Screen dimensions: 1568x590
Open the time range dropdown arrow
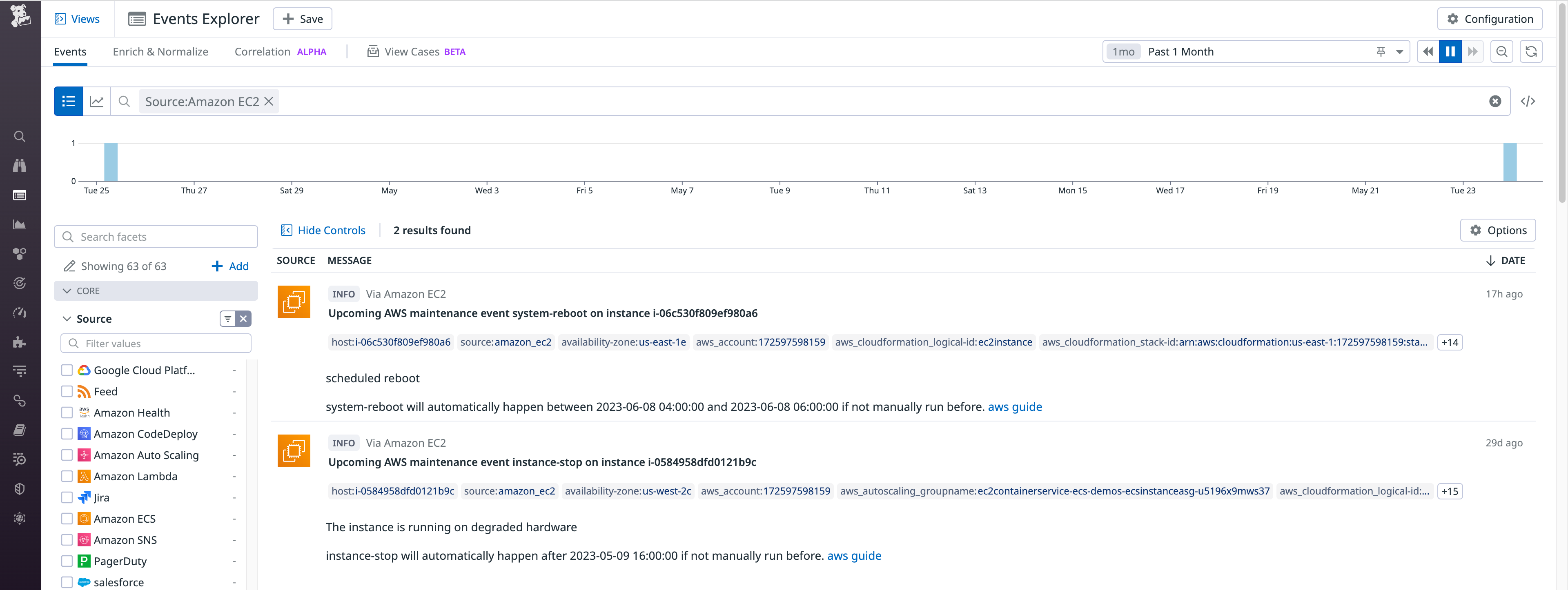1400,52
